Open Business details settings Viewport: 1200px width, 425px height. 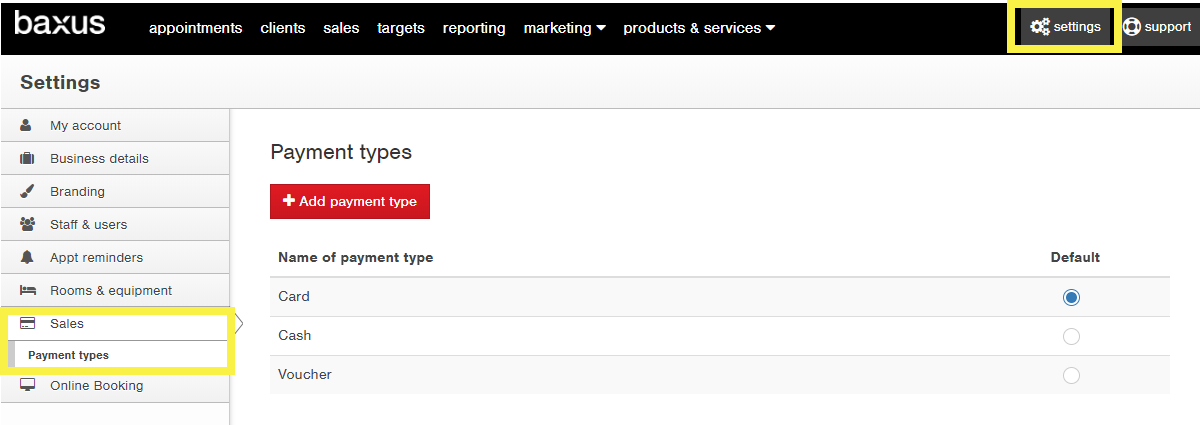click(115, 158)
